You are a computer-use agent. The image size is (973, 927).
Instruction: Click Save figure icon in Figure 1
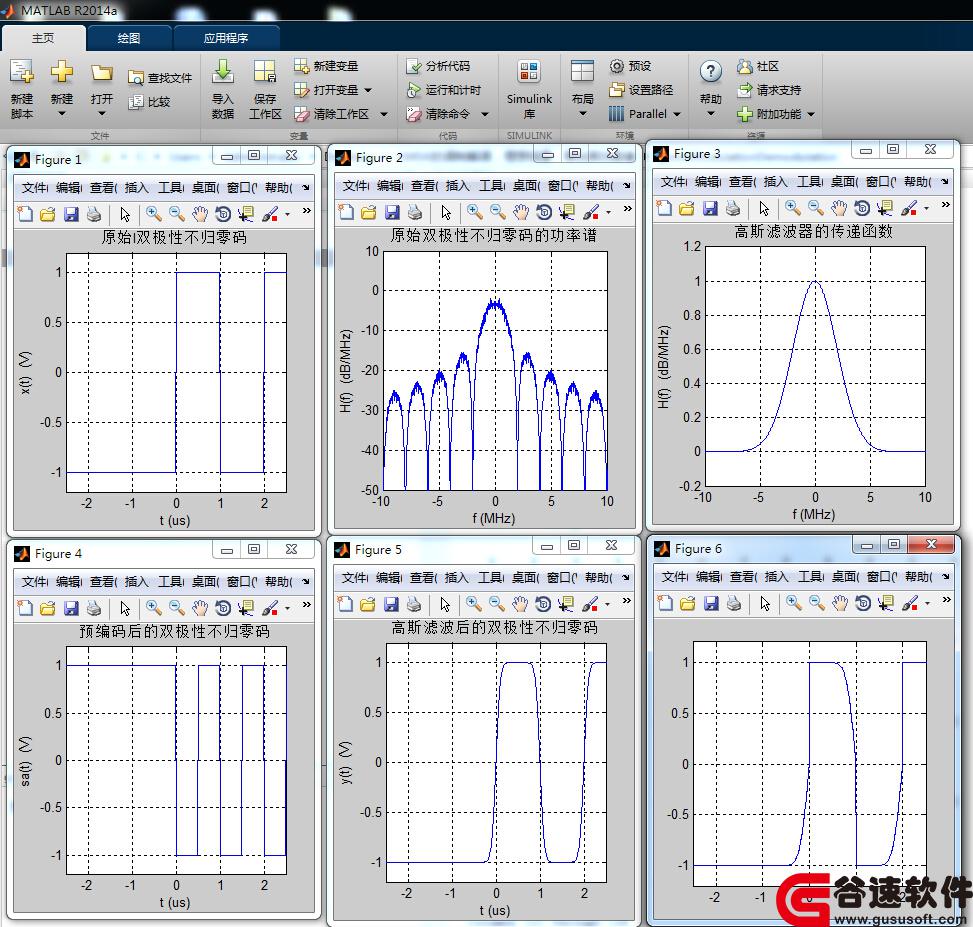tap(71, 214)
